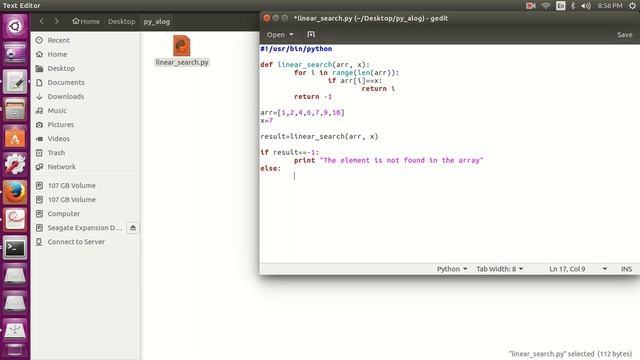This screenshot has width=640, height=360.
Task: Go back in Files window
Action: coord(42,21)
